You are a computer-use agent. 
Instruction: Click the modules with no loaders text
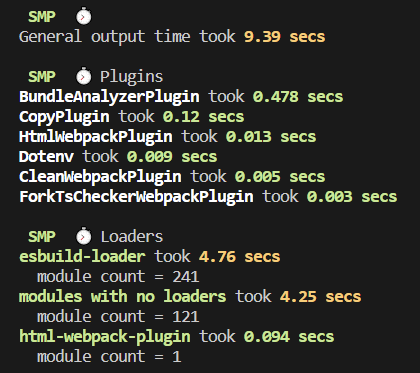(122, 297)
